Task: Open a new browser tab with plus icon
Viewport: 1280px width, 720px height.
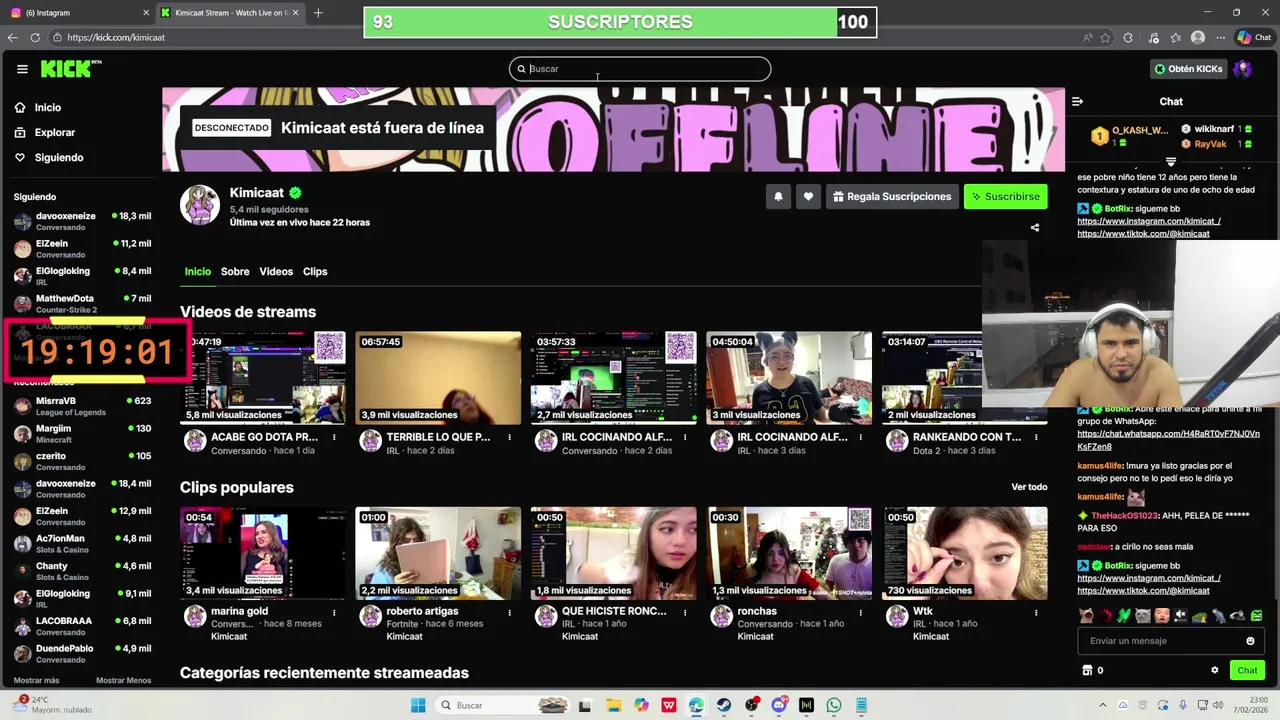Action: click(318, 13)
